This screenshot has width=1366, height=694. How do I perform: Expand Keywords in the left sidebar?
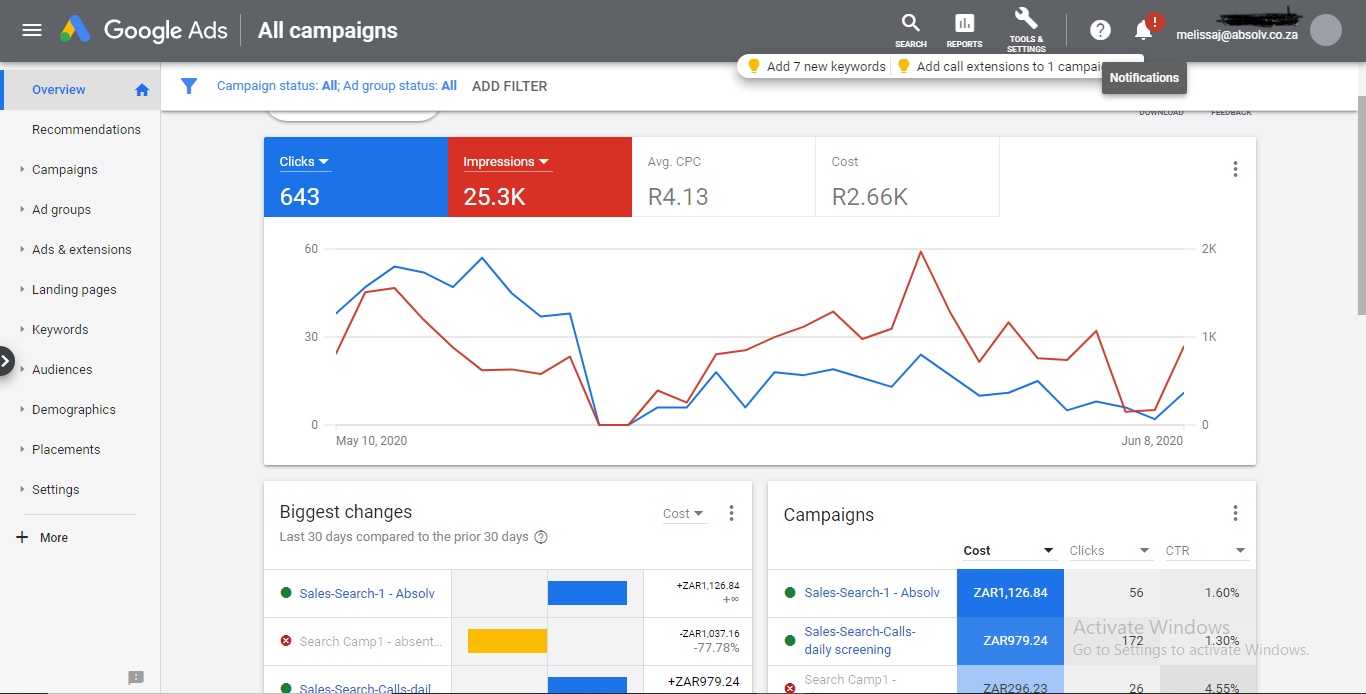click(x=60, y=330)
